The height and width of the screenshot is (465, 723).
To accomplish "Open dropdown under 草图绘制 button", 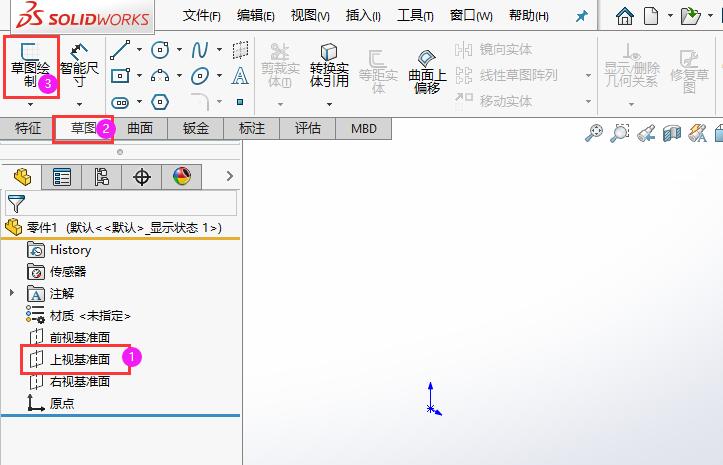I will click(30, 105).
